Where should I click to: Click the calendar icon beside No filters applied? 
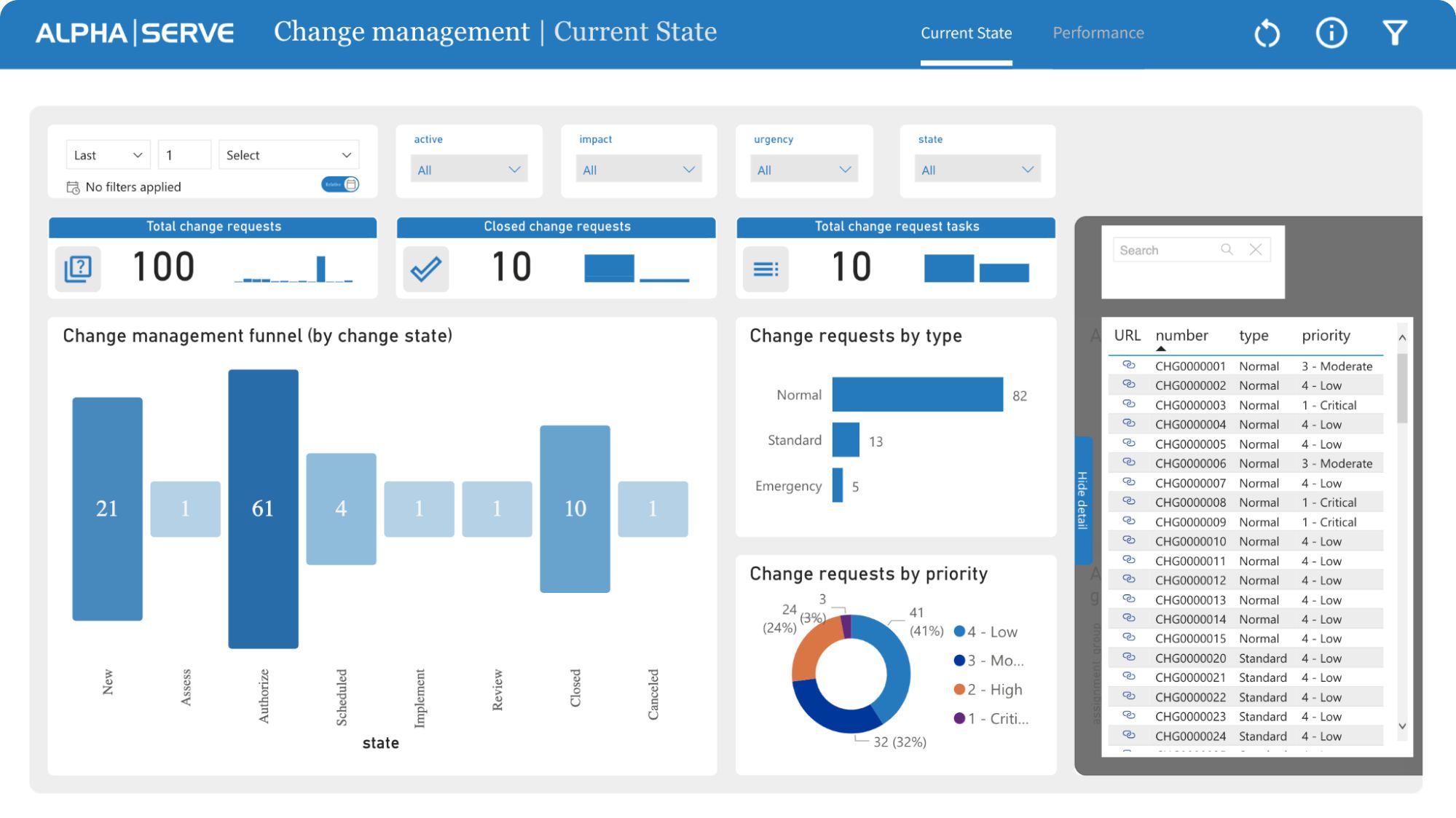tap(73, 186)
